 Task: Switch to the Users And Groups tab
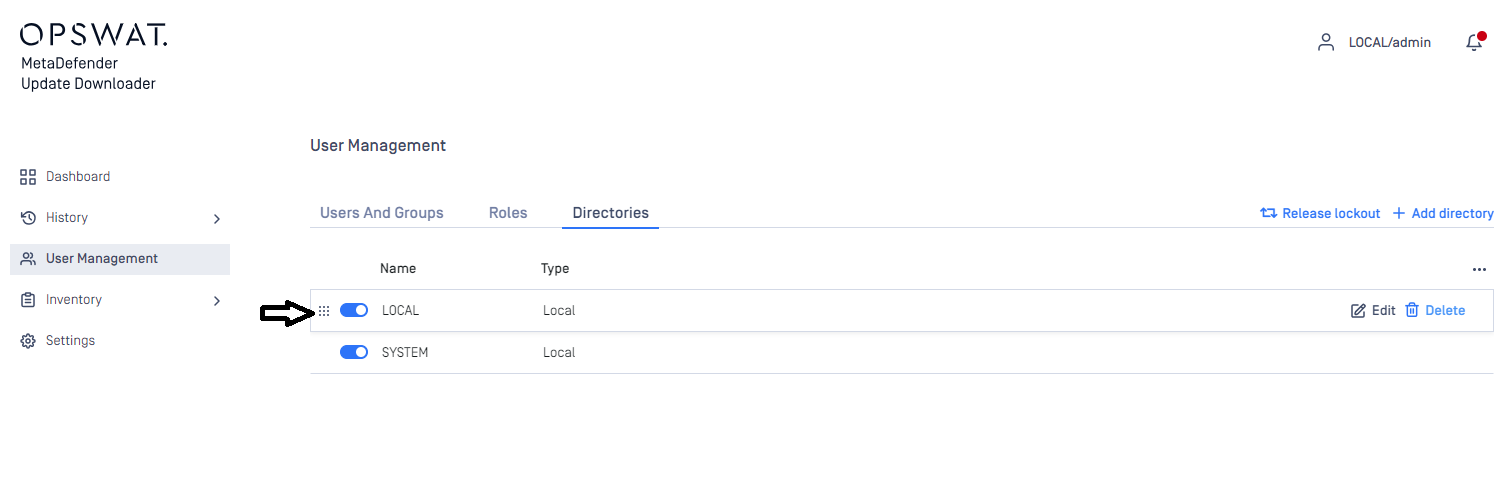381,213
